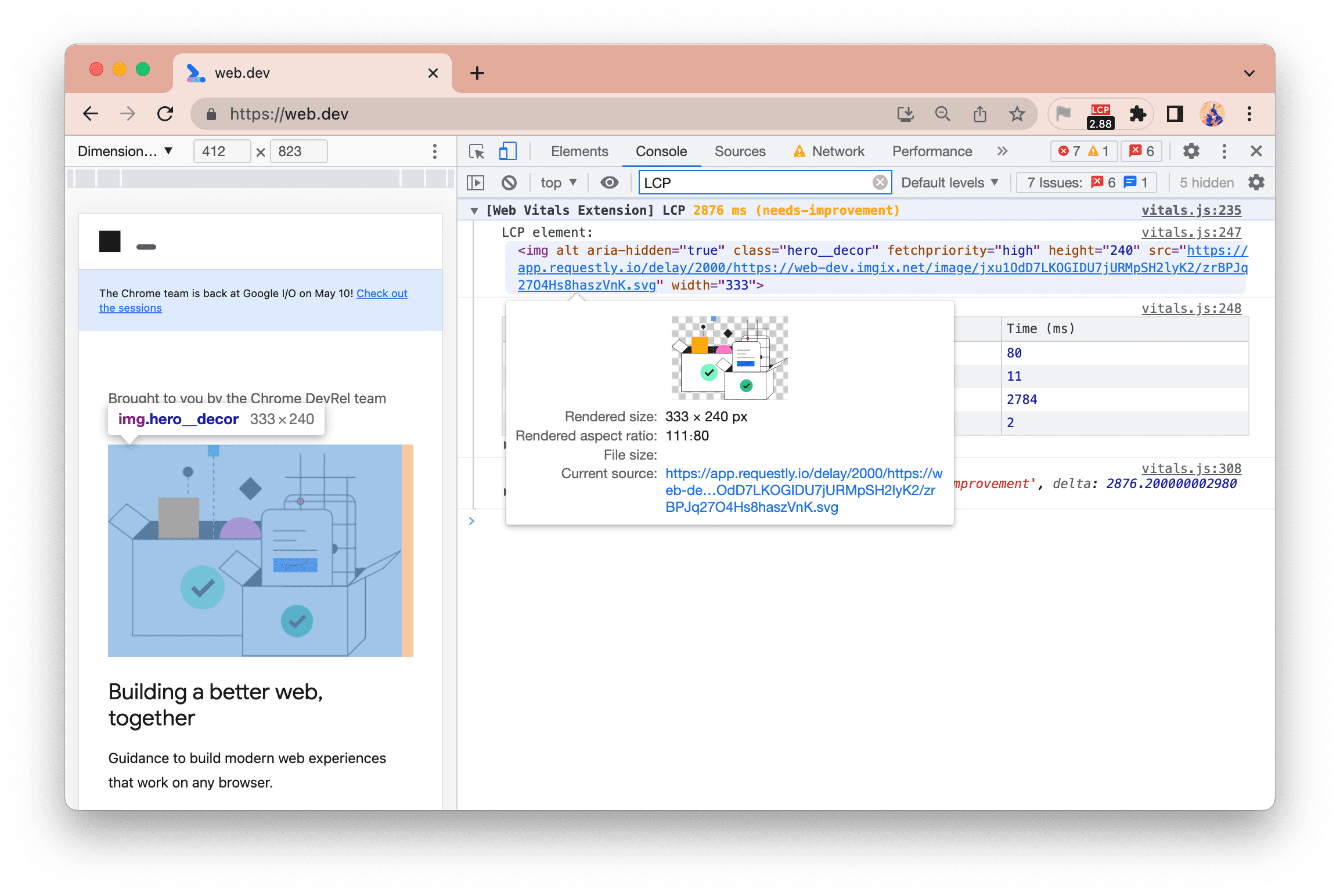Click the device emulation toggle icon

pos(508,151)
